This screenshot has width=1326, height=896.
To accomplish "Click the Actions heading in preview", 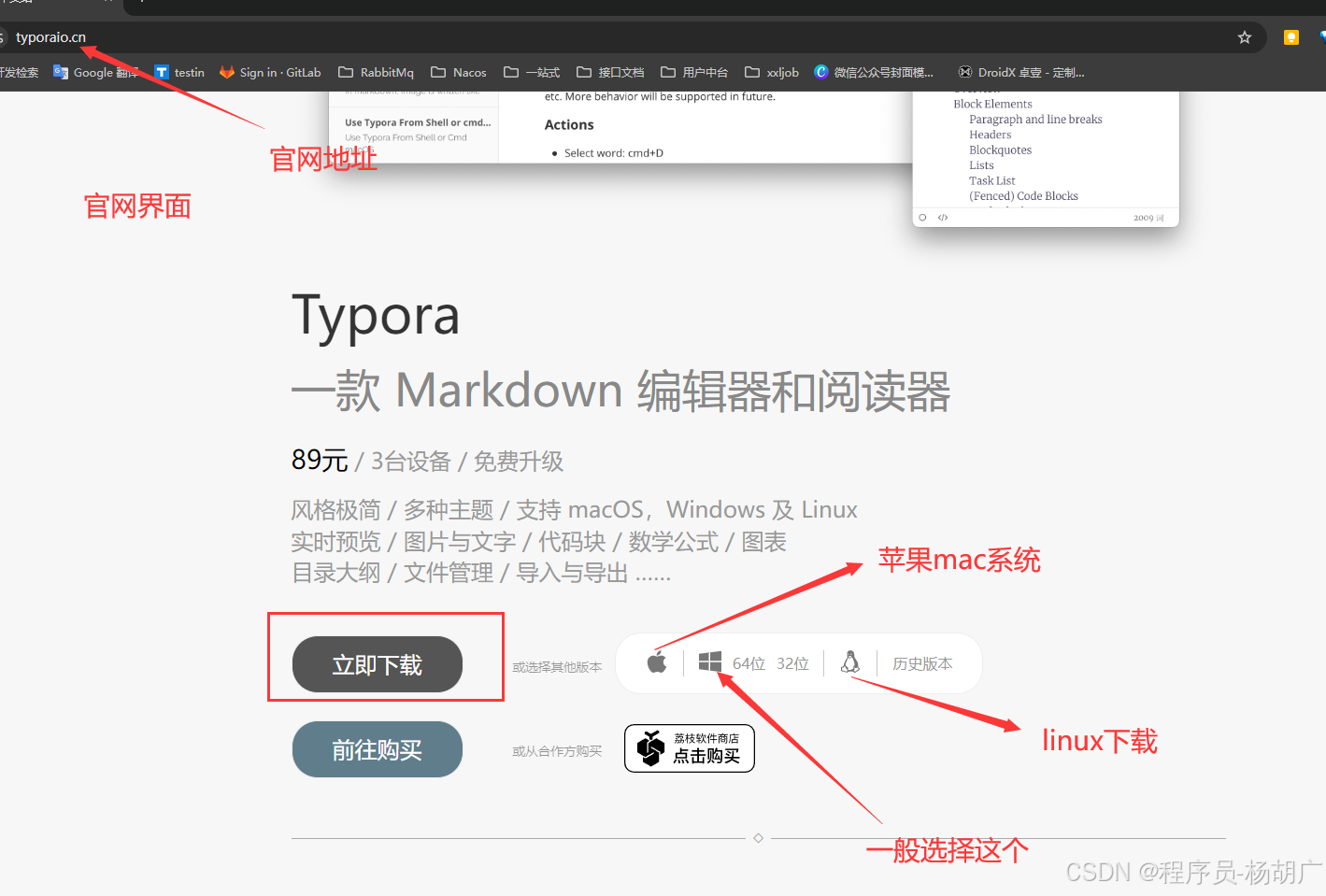I will [569, 124].
